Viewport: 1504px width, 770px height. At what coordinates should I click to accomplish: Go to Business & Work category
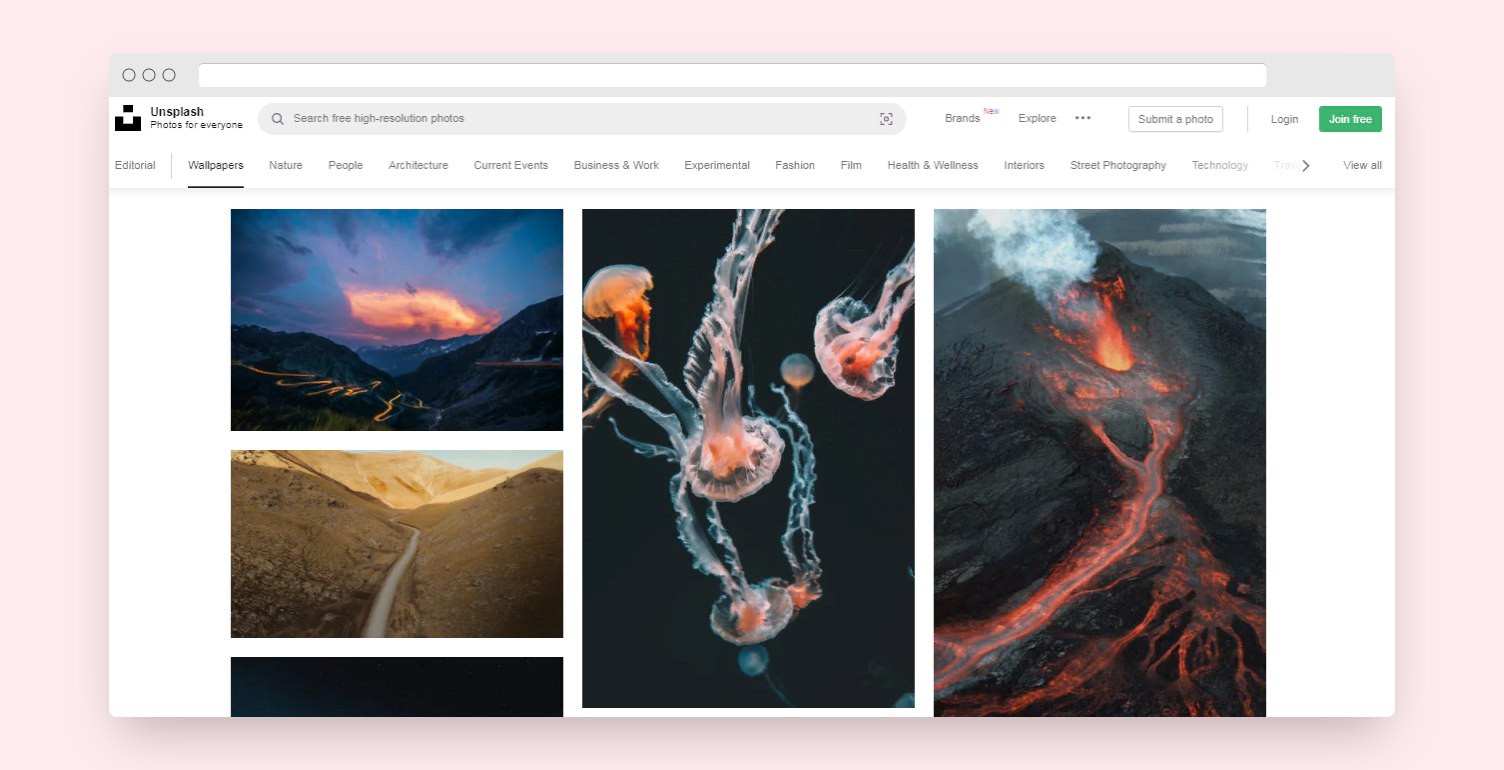click(x=616, y=165)
